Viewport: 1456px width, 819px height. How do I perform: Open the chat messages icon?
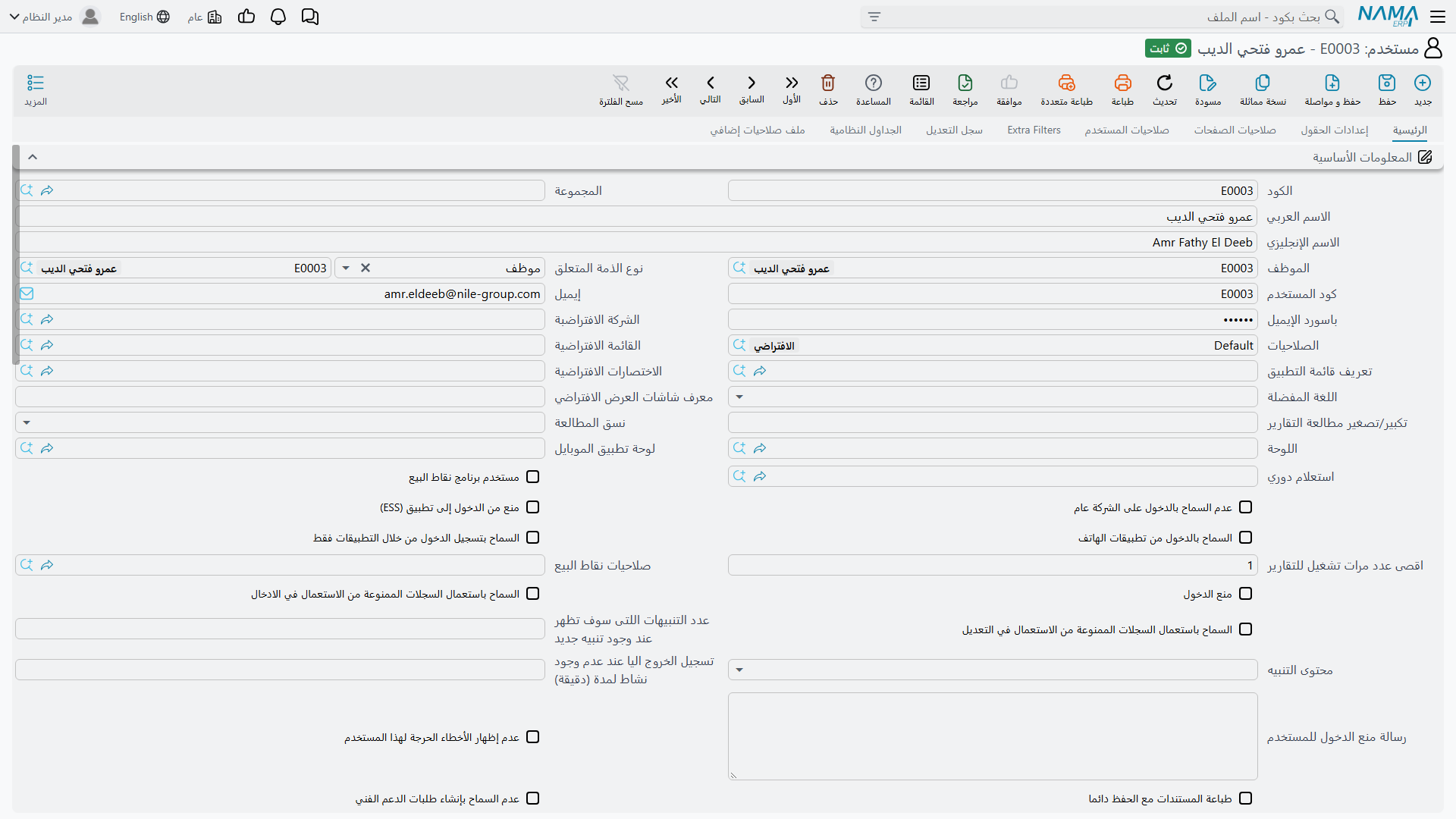click(310, 17)
